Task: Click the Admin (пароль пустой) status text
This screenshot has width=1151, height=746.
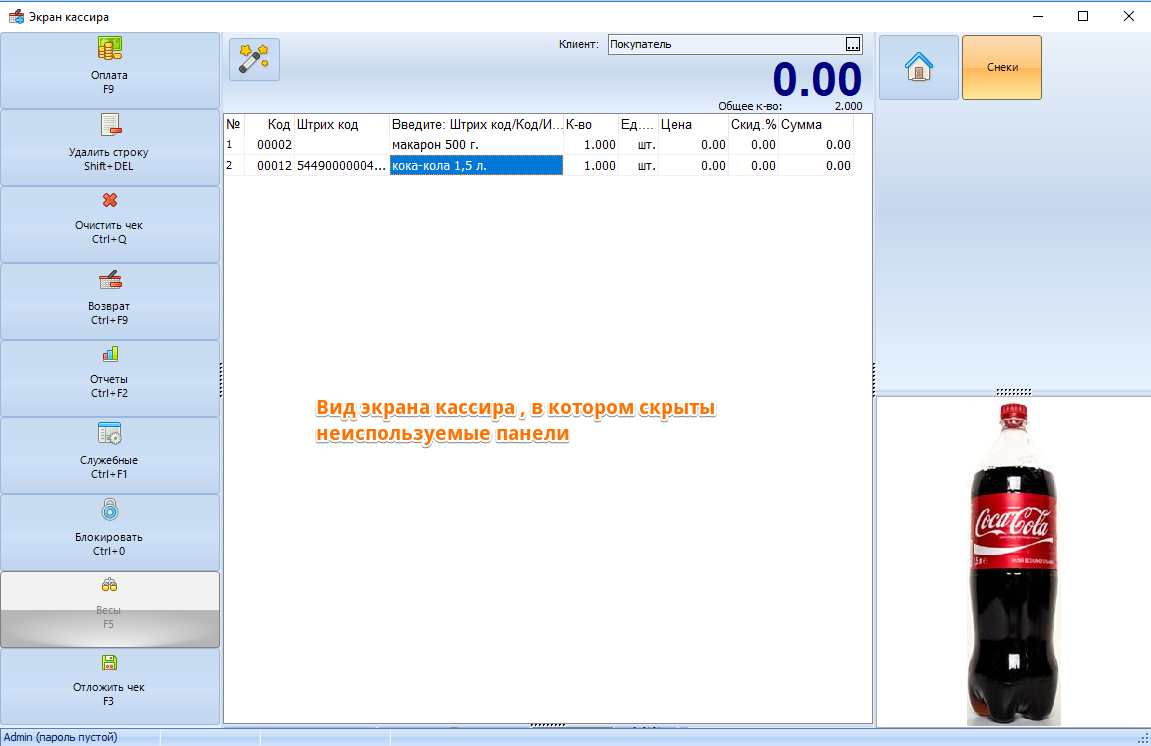Action: point(60,736)
